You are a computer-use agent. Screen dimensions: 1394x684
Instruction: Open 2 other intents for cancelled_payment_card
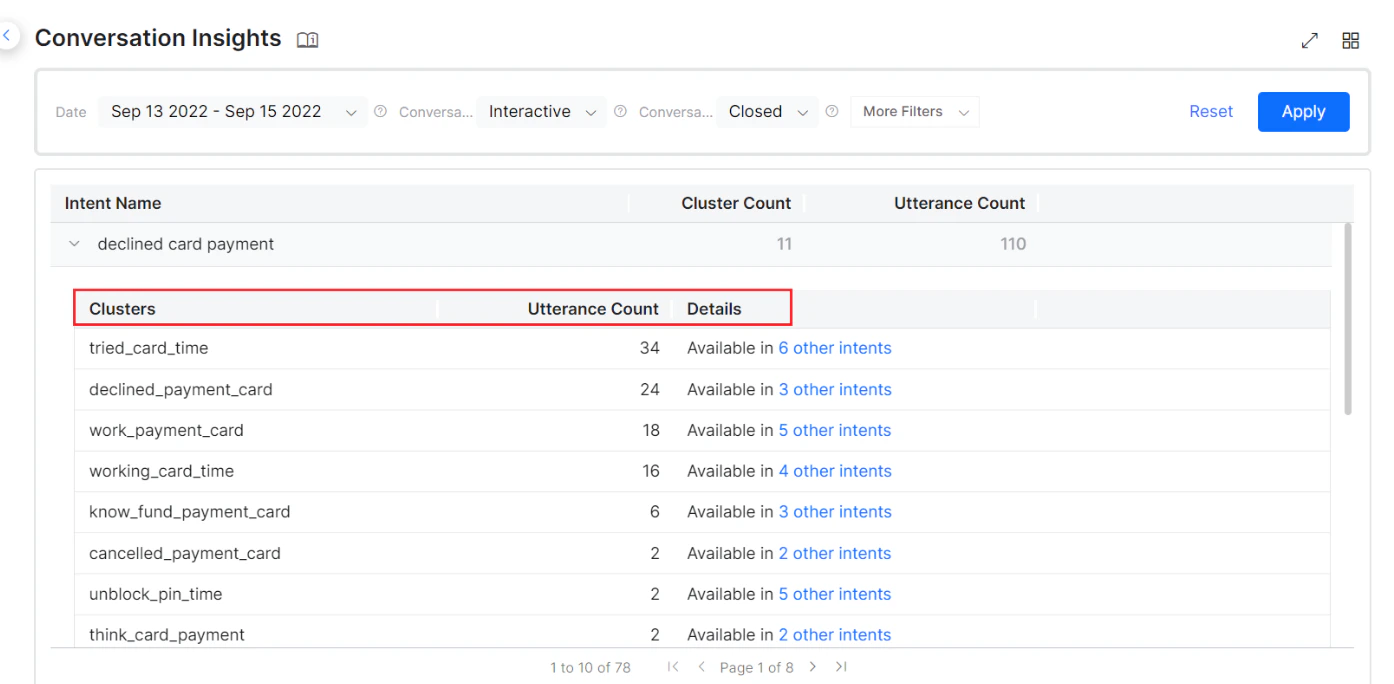point(835,553)
